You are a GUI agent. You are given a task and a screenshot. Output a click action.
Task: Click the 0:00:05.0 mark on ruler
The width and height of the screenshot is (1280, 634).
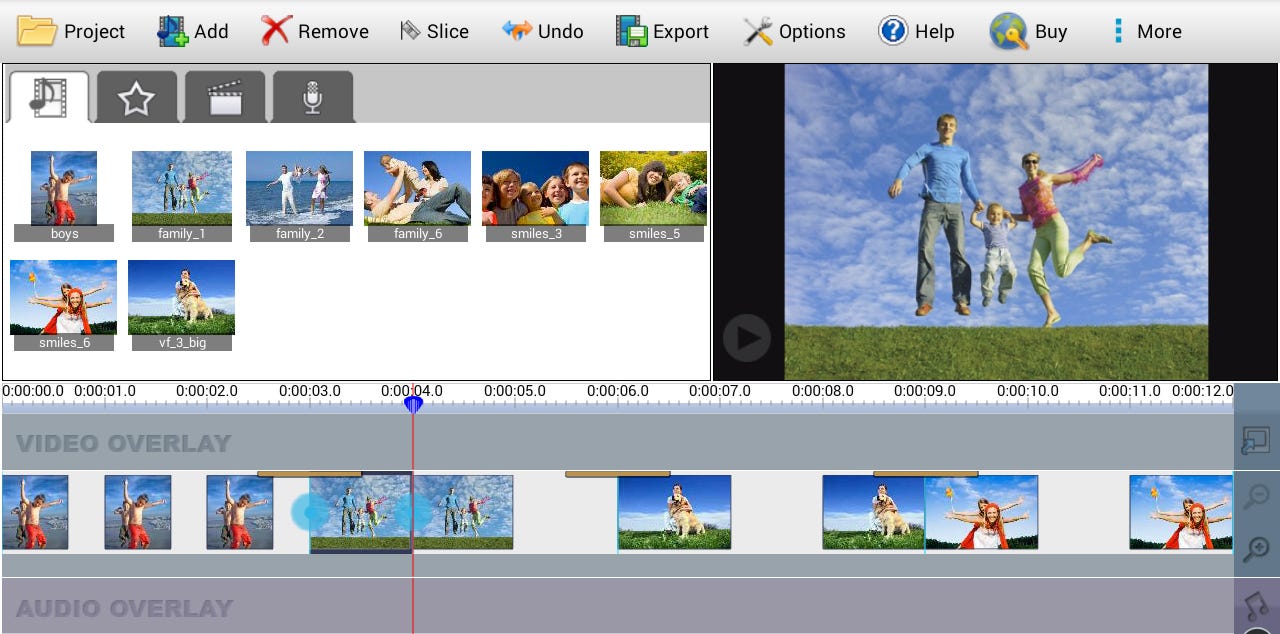click(x=515, y=391)
